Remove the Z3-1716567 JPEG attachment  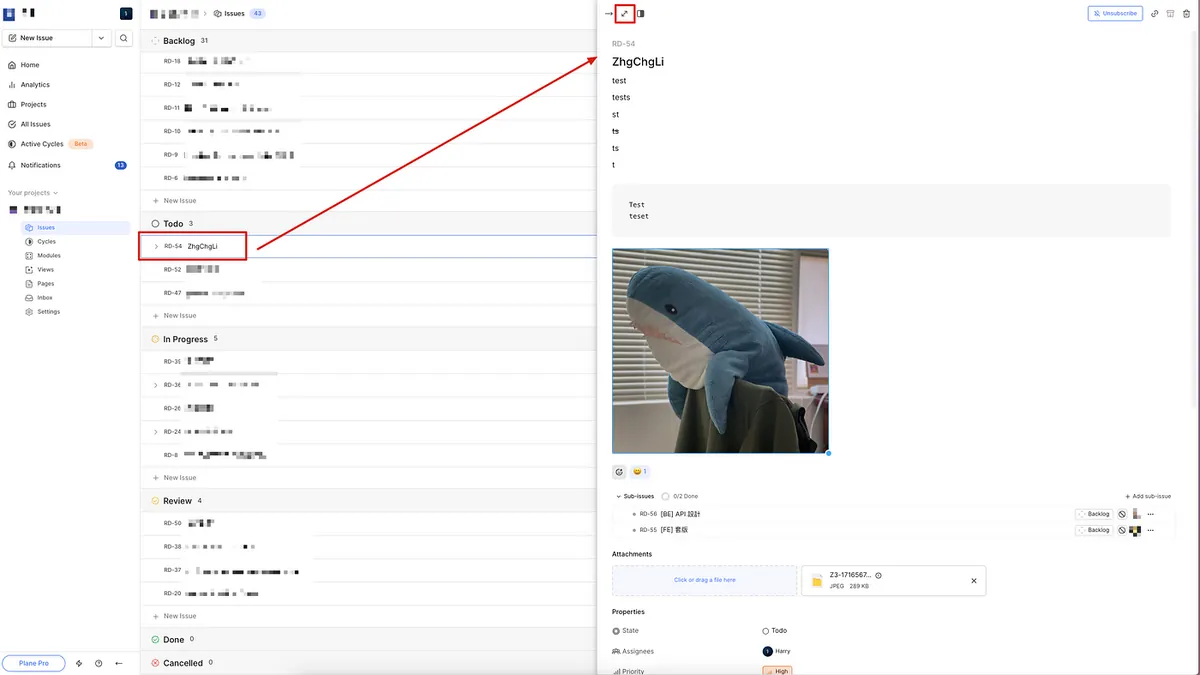(974, 581)
